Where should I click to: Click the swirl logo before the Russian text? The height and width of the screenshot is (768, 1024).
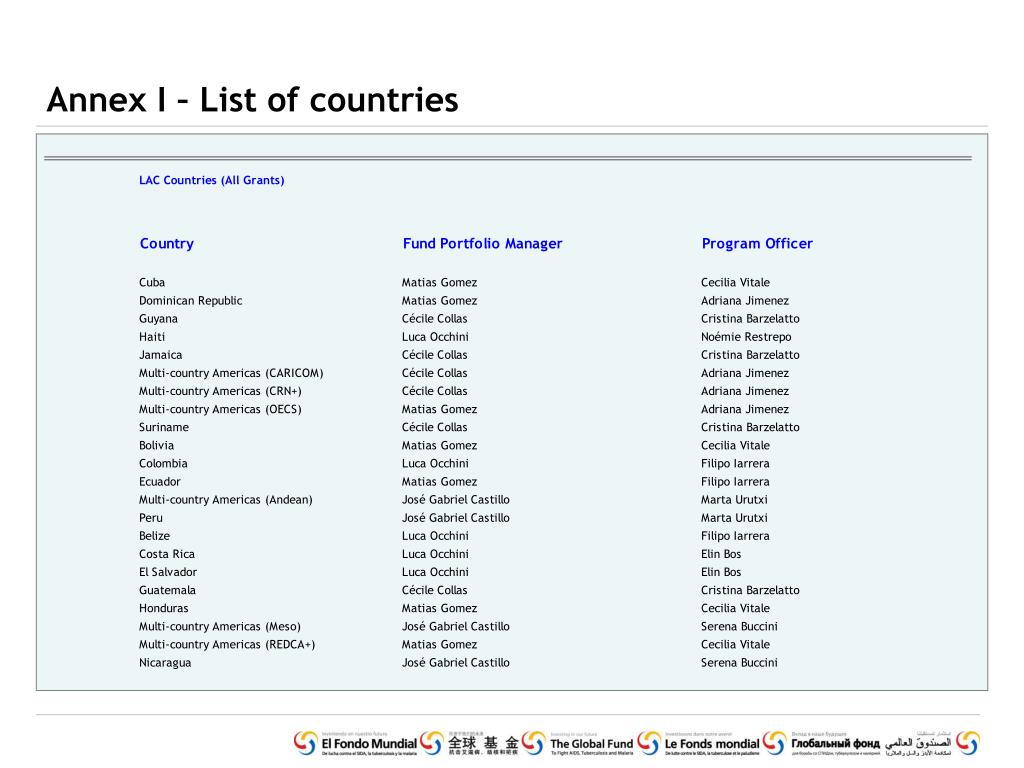click(774, 743)
